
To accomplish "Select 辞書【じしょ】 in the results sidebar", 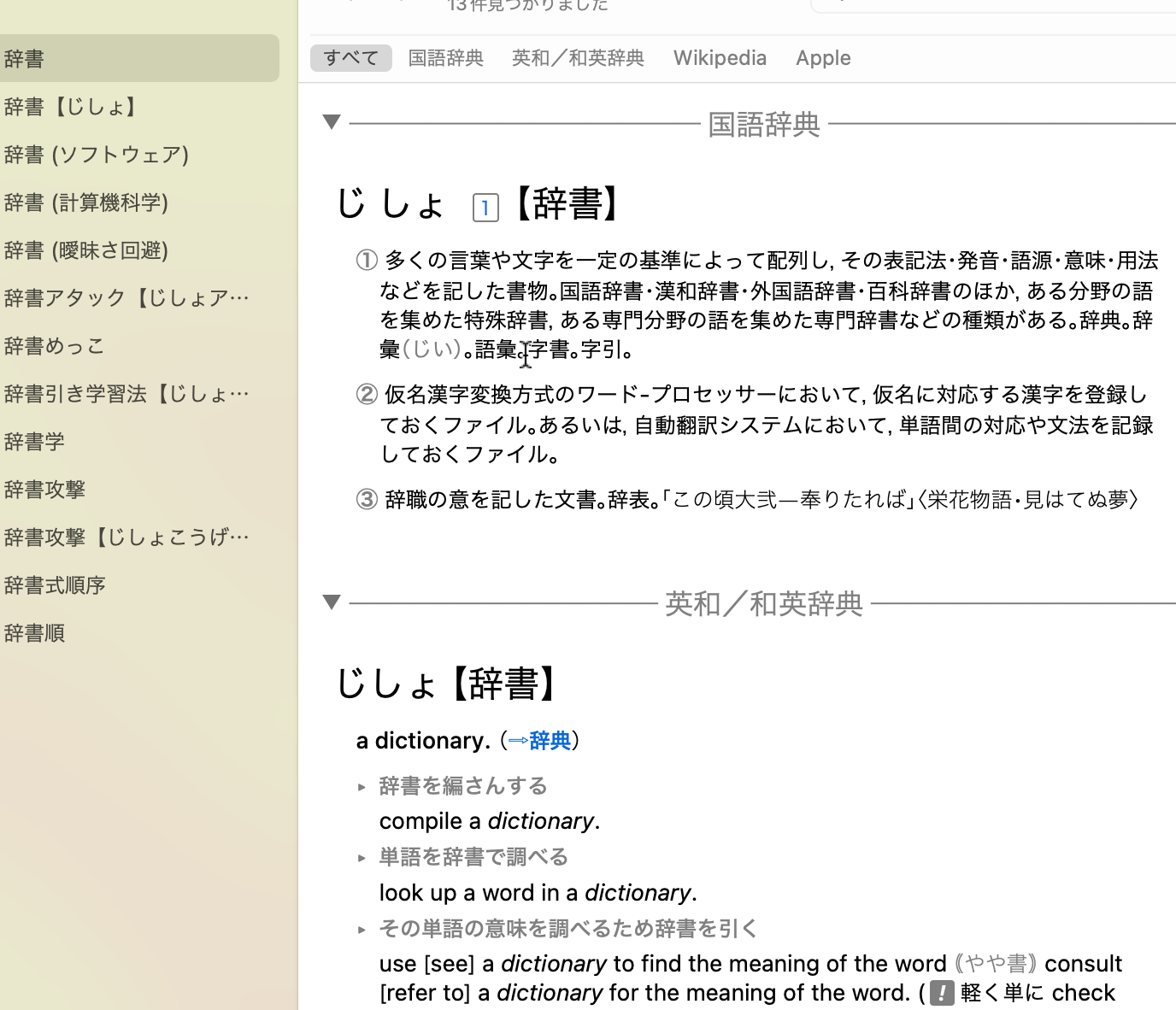I will pyautogui.click(x=72, y=106).
